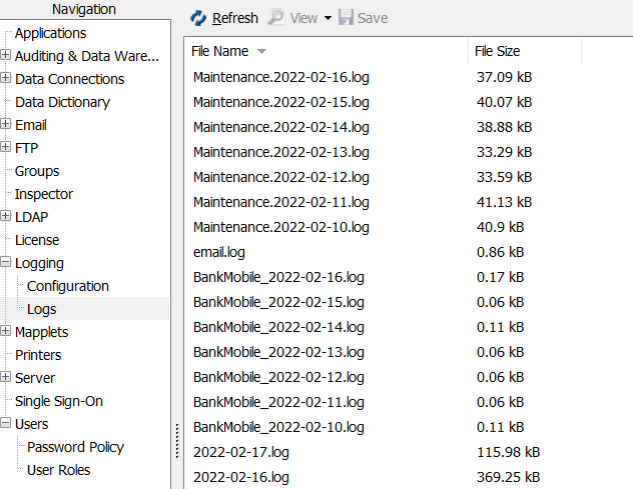The image size is (633, 489).
Task: Expand the Data Connections tree node
Action: coord(6,79)
